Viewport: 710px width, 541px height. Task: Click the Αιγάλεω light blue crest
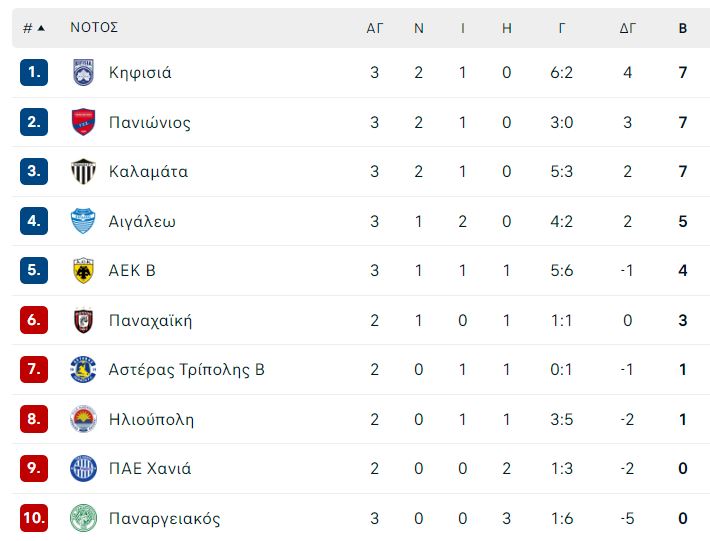tap(83, 221)
